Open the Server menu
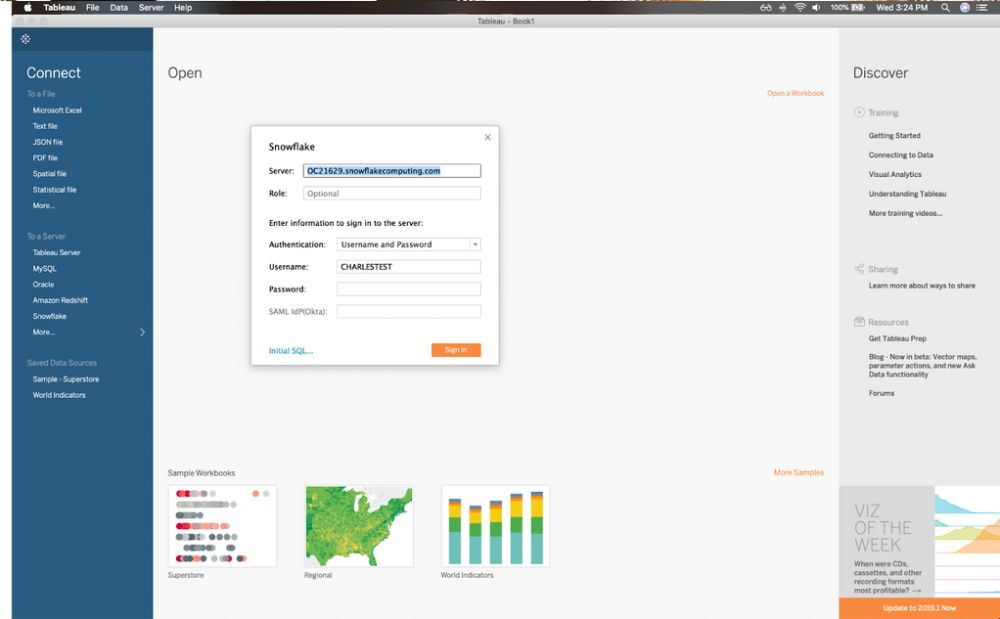The image size is (1000, 619). (151, 8)
